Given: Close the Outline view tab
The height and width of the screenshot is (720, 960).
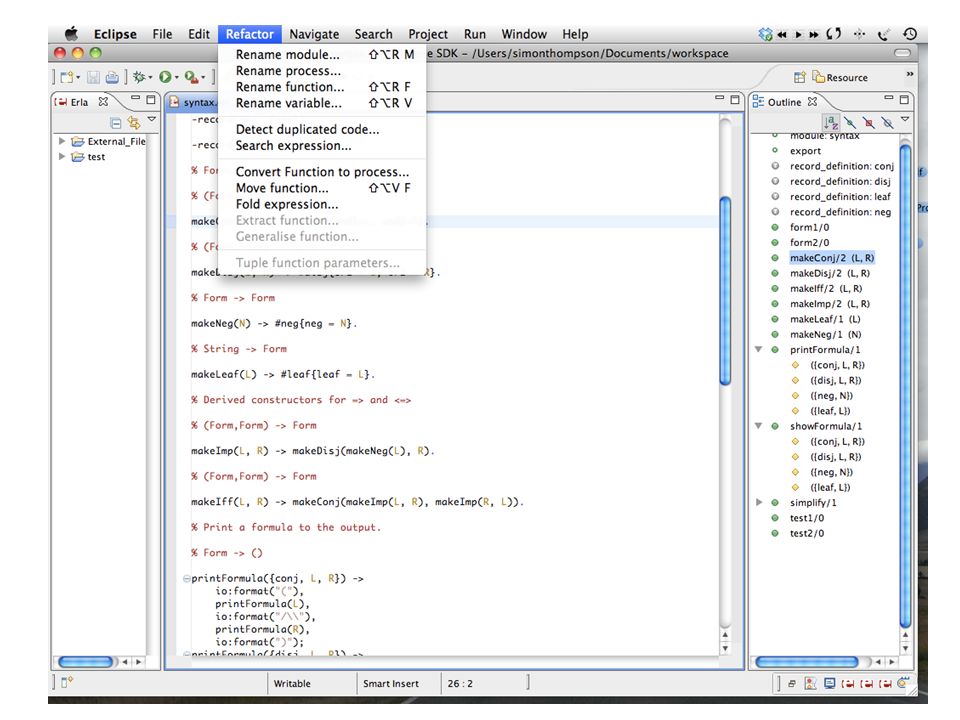Looking at the screenshot, I should pos(812,102).
